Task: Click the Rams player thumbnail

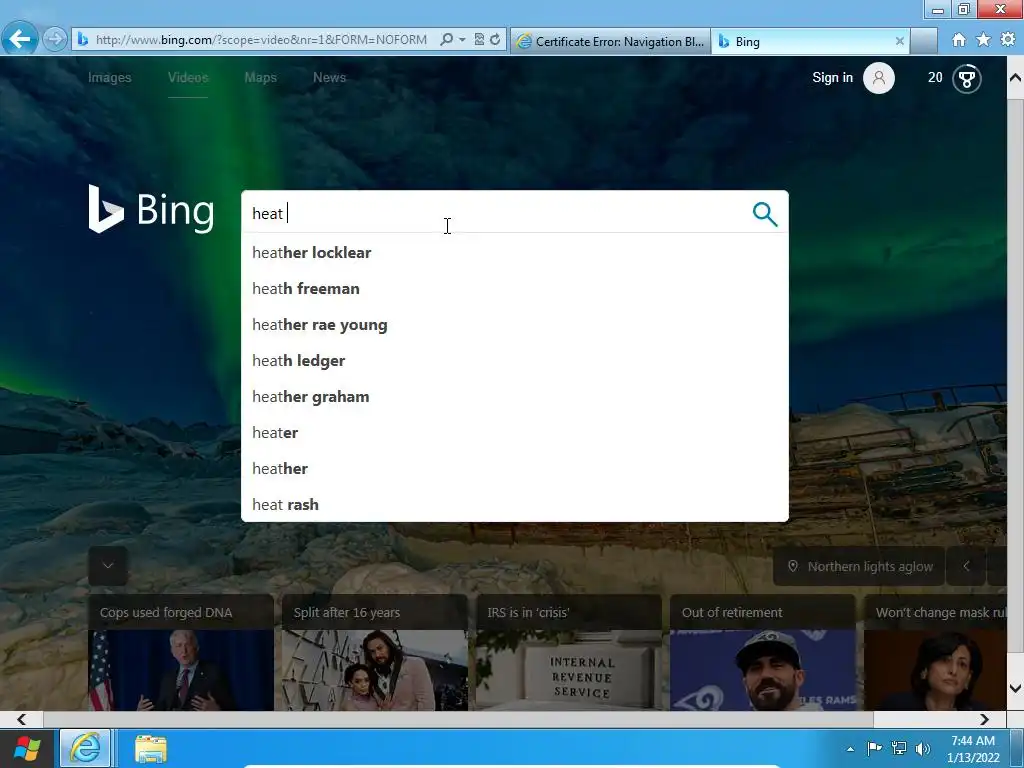Action: pos(763,670)
